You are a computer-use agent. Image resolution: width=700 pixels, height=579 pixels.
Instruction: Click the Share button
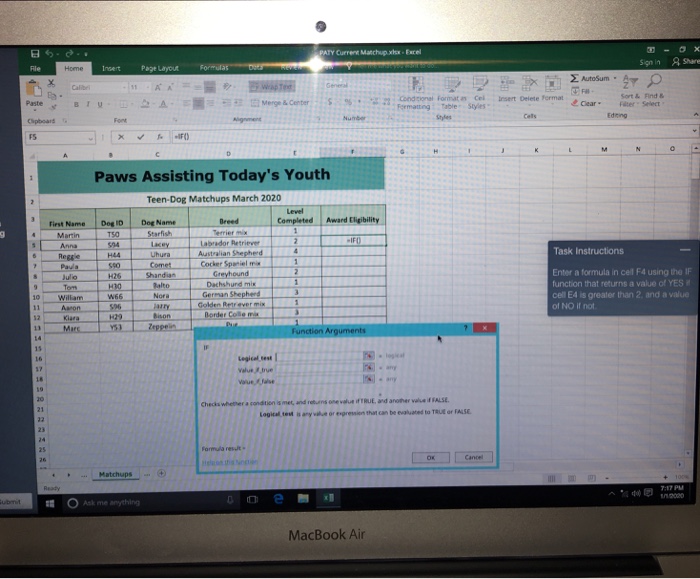(x=687, y=62)
